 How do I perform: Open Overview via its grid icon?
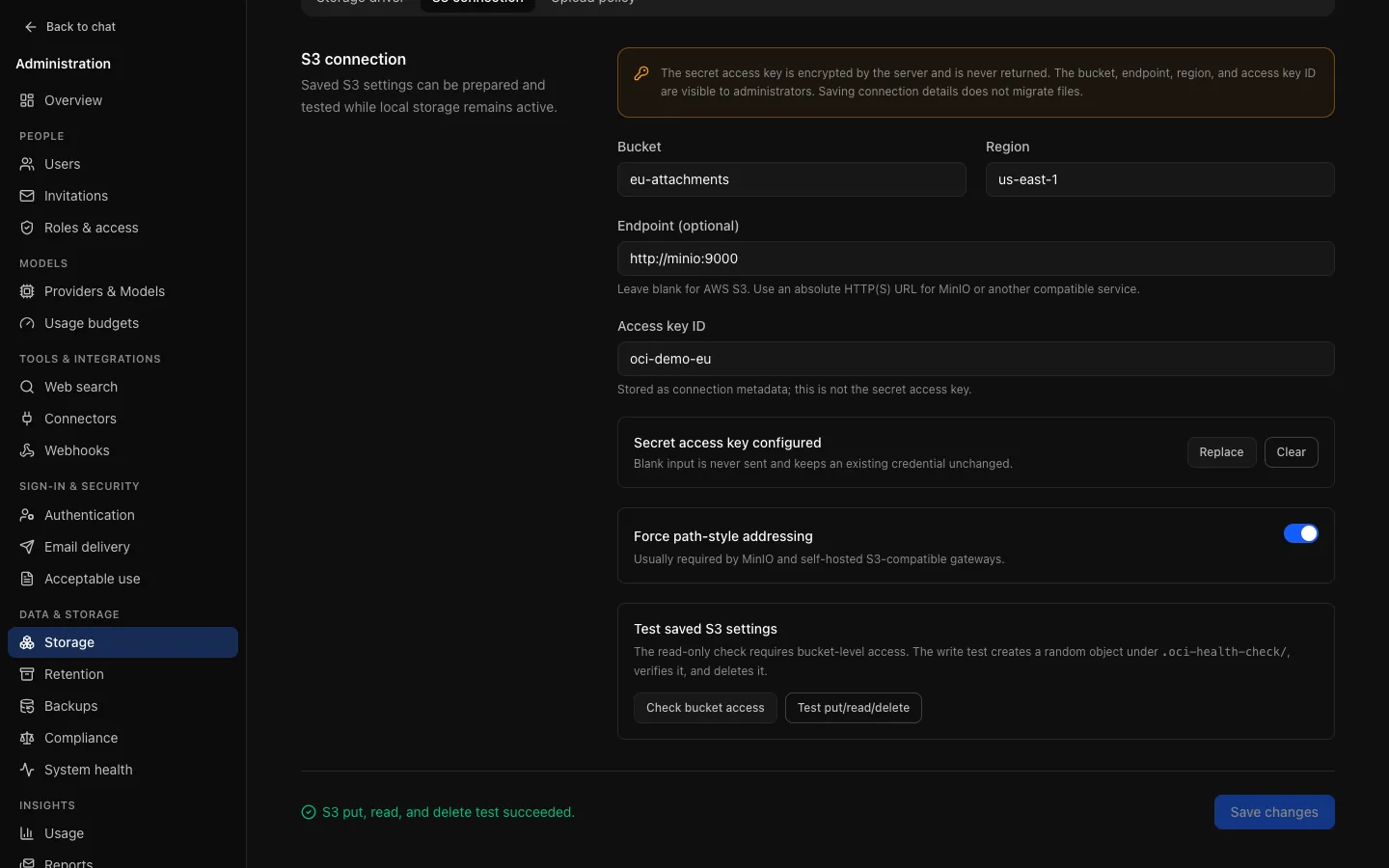(x=27, y=100)
